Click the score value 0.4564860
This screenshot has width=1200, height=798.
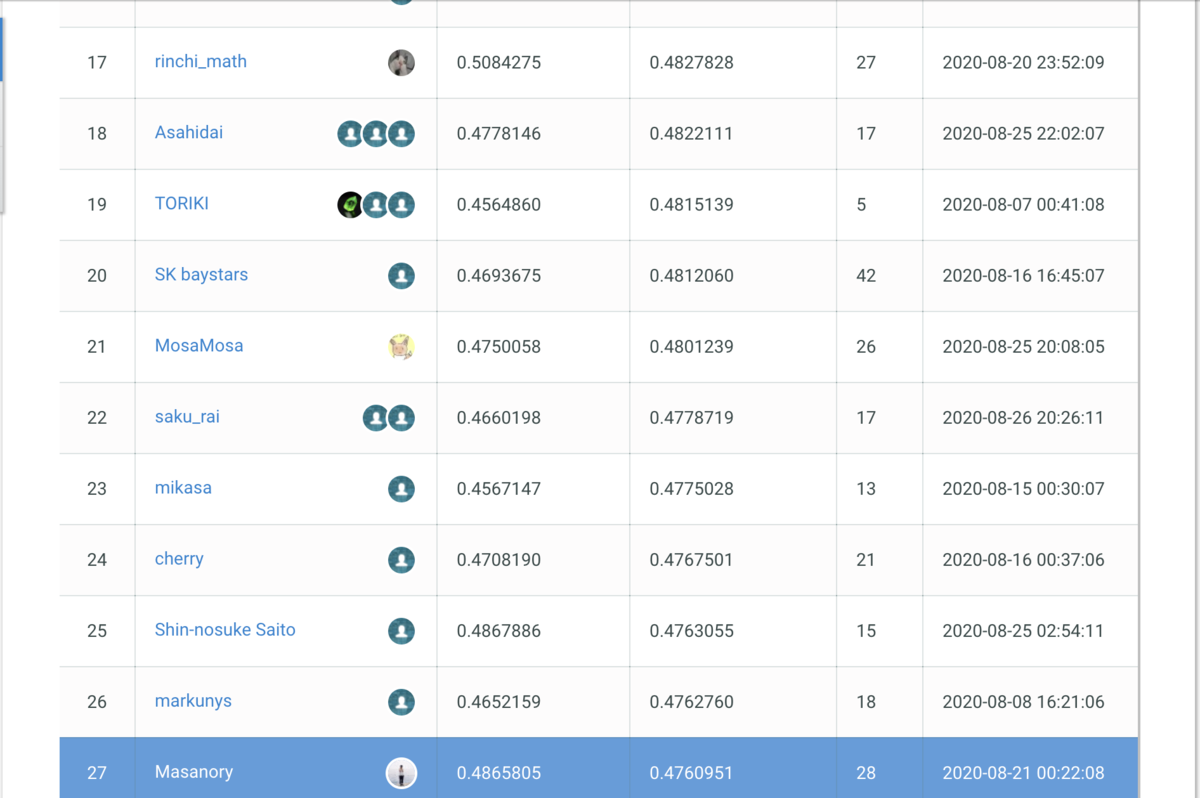(x=499, y=204)
